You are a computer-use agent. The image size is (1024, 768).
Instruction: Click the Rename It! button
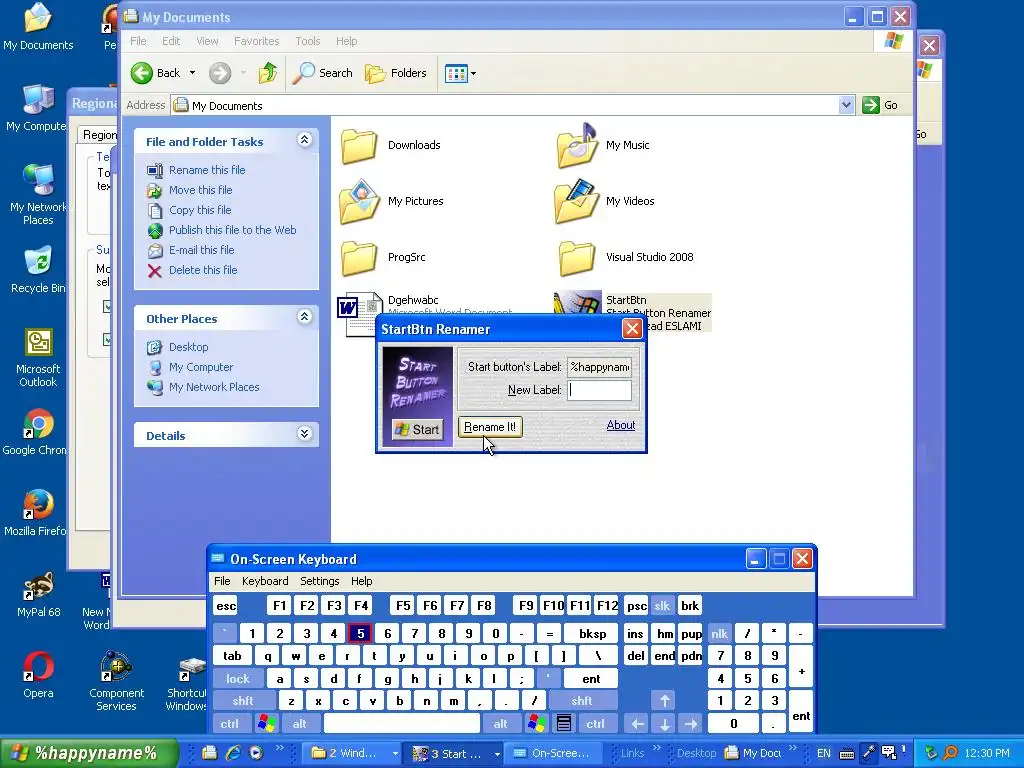click(x=490, y=427)
